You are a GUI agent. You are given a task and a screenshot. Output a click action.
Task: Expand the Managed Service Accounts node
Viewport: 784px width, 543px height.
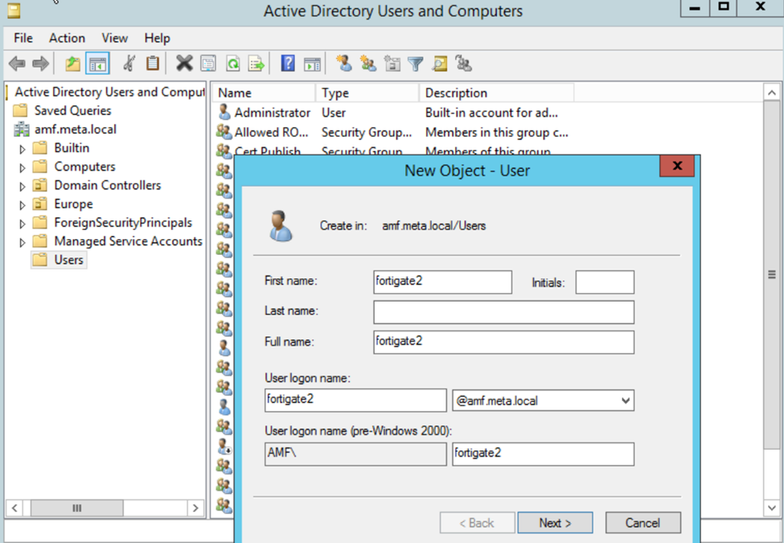[22, 242]
